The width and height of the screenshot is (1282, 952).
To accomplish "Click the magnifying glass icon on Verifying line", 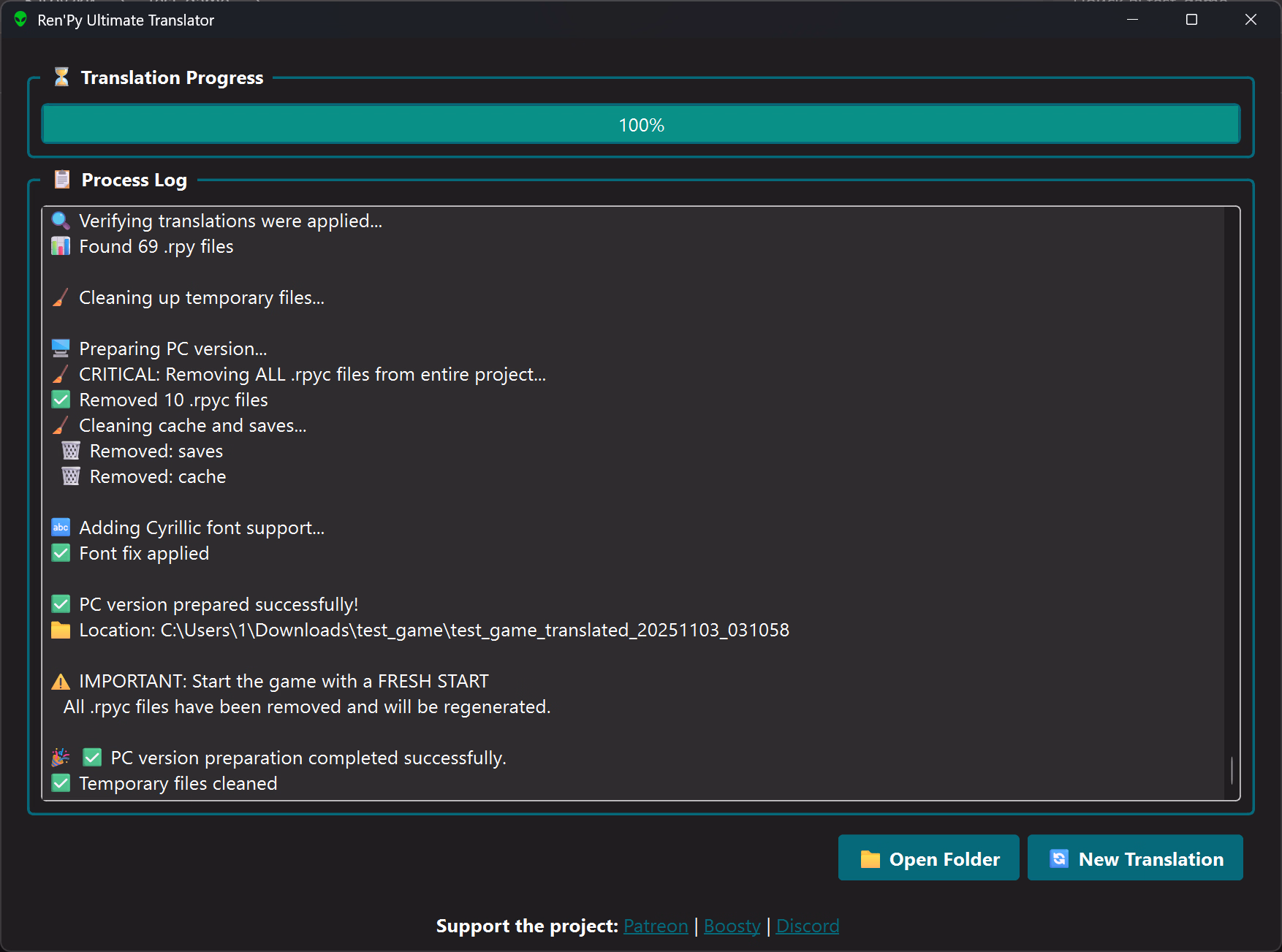I will (61, 221).
